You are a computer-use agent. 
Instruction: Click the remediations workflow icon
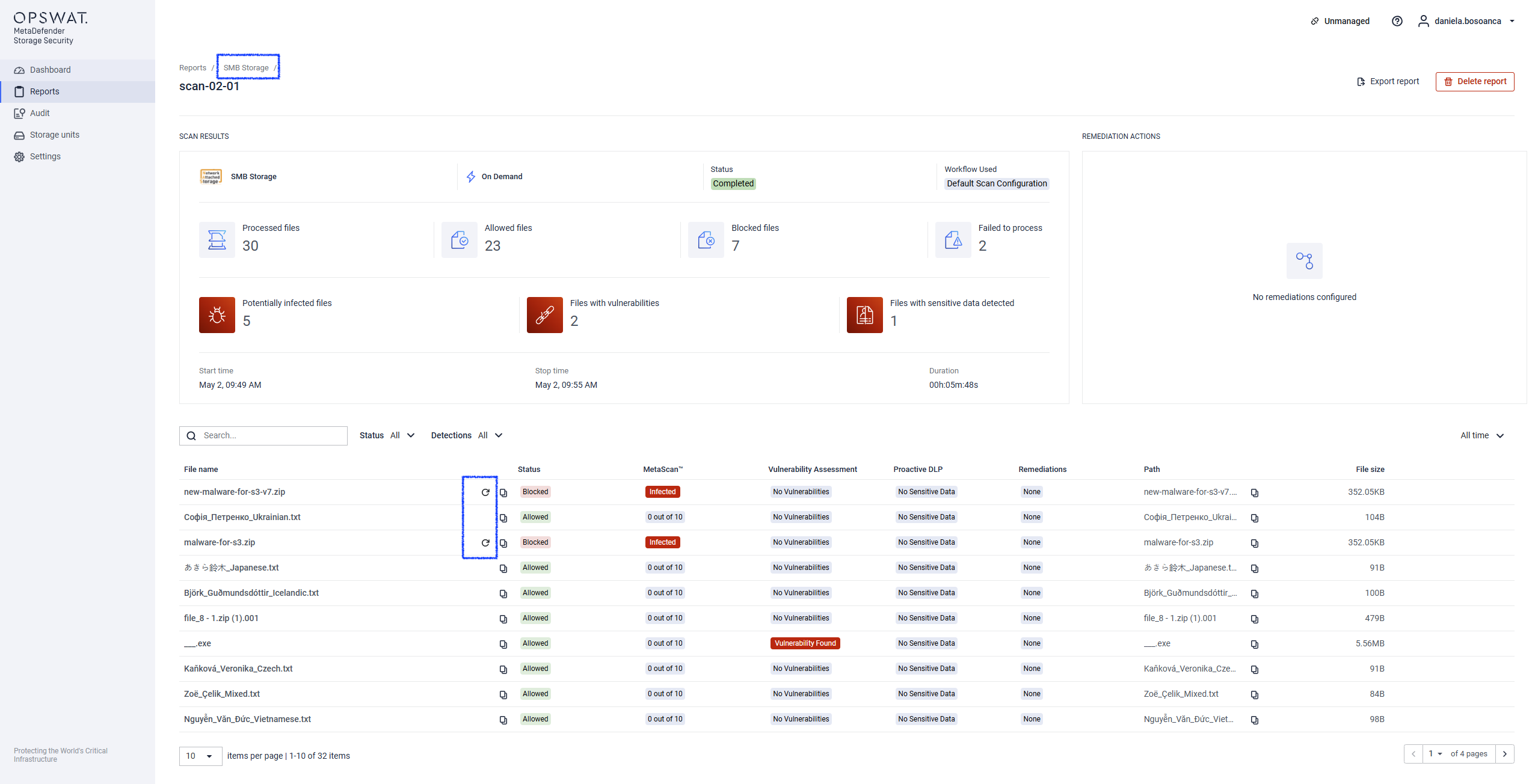pyautogui.click(x=1304, y=260)
